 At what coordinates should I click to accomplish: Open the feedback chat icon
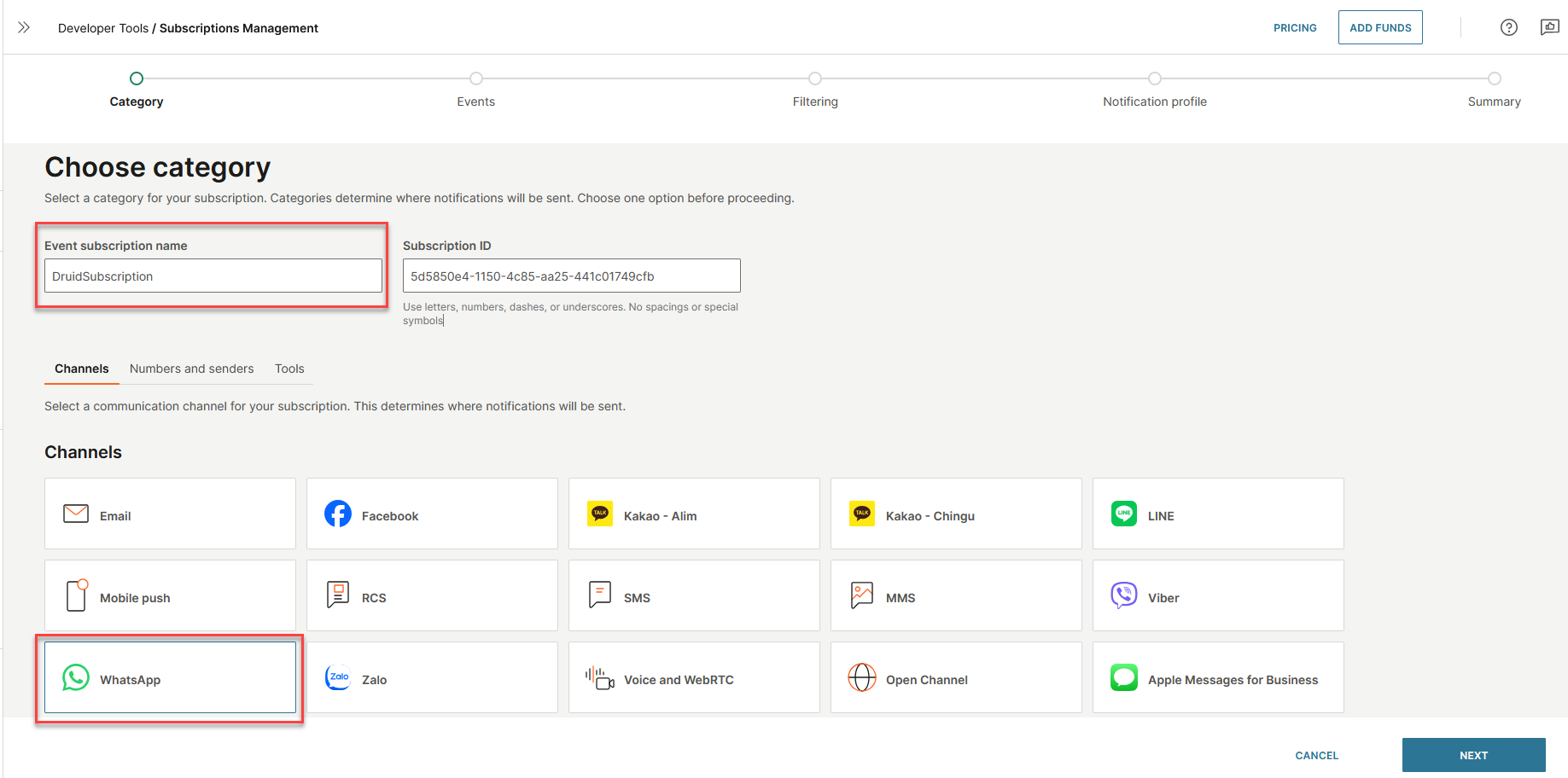coord(1549,27)
